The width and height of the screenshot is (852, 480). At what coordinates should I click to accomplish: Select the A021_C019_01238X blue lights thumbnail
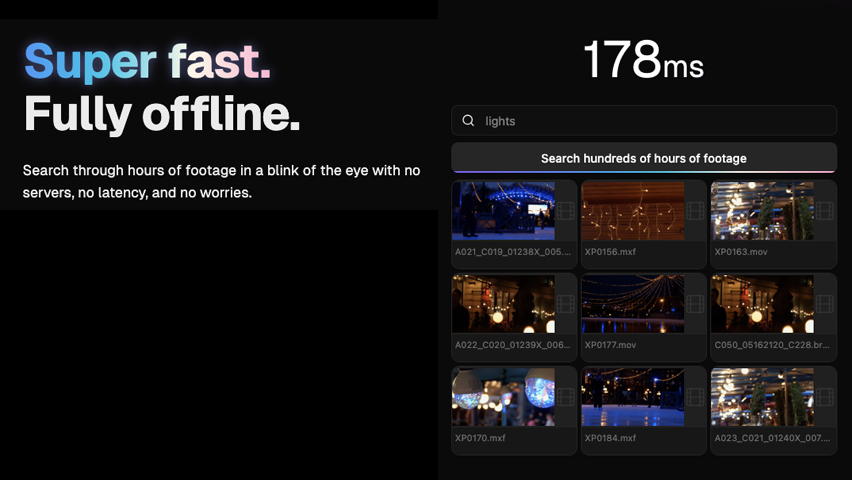coord(503,210)
